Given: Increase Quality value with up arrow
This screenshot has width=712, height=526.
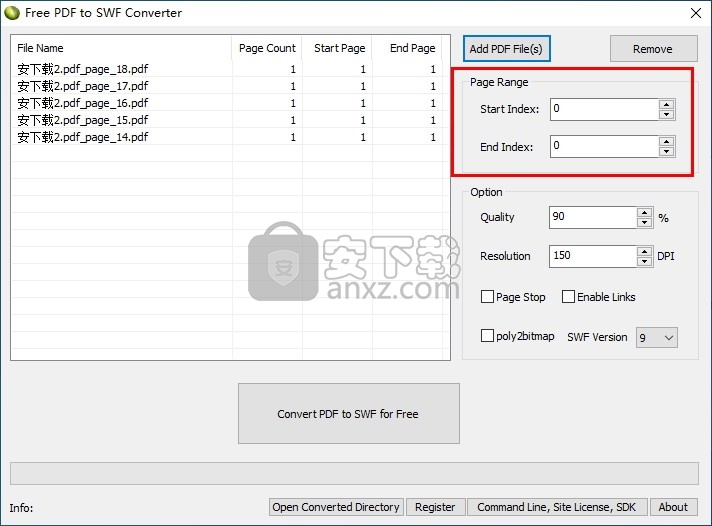Looking at the screenshot, I should 645,212.
